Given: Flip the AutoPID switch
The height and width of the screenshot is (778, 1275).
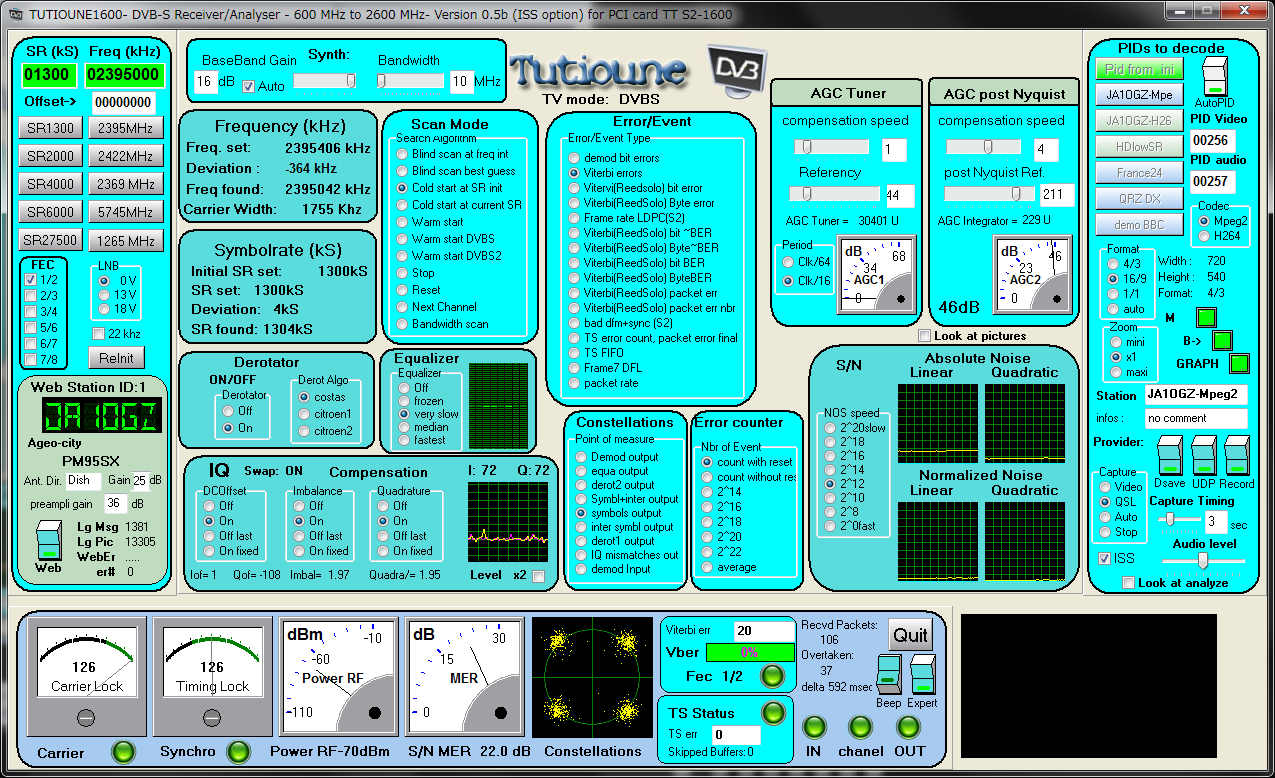Looking at the screenshot, I should pos(1214,76).
